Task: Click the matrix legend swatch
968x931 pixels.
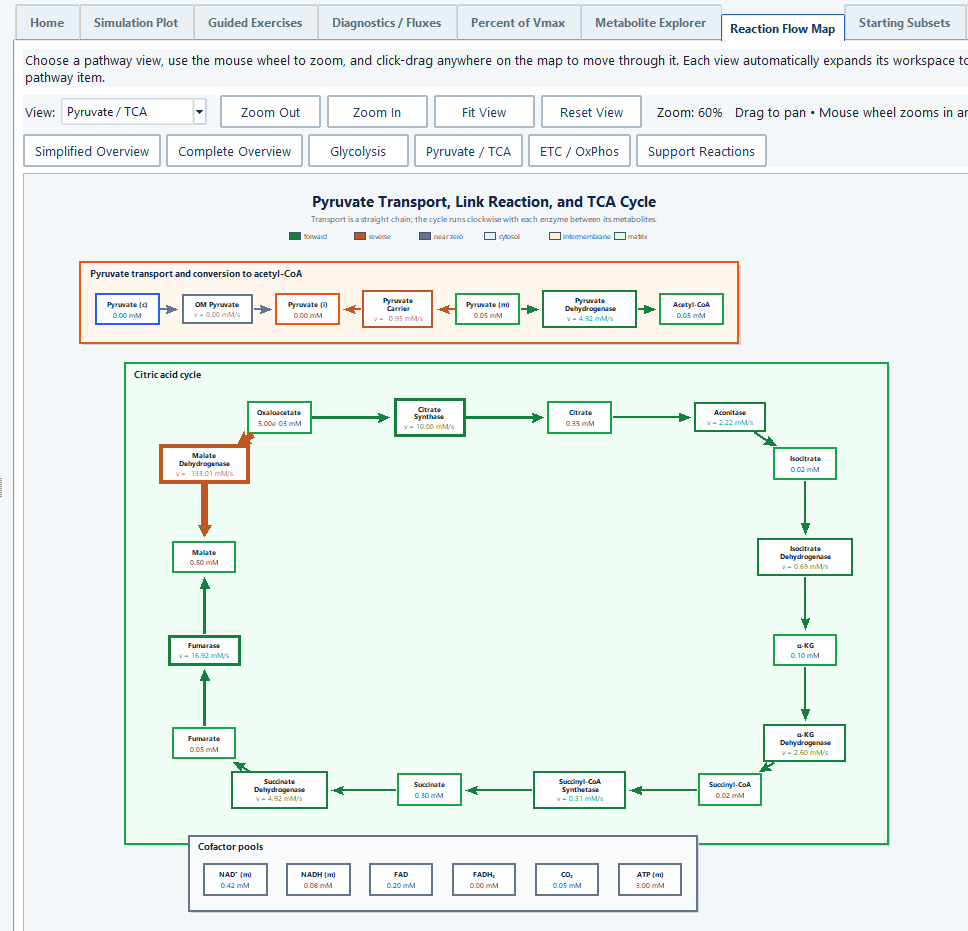Action: tap(620, 236)
